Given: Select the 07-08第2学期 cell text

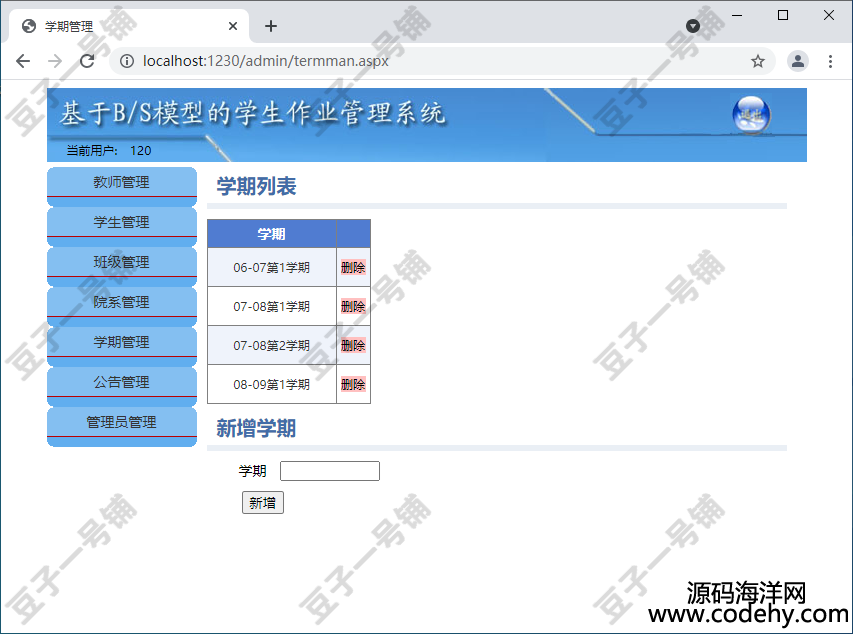Looking at the screenshot, I should tap(271, 345).
